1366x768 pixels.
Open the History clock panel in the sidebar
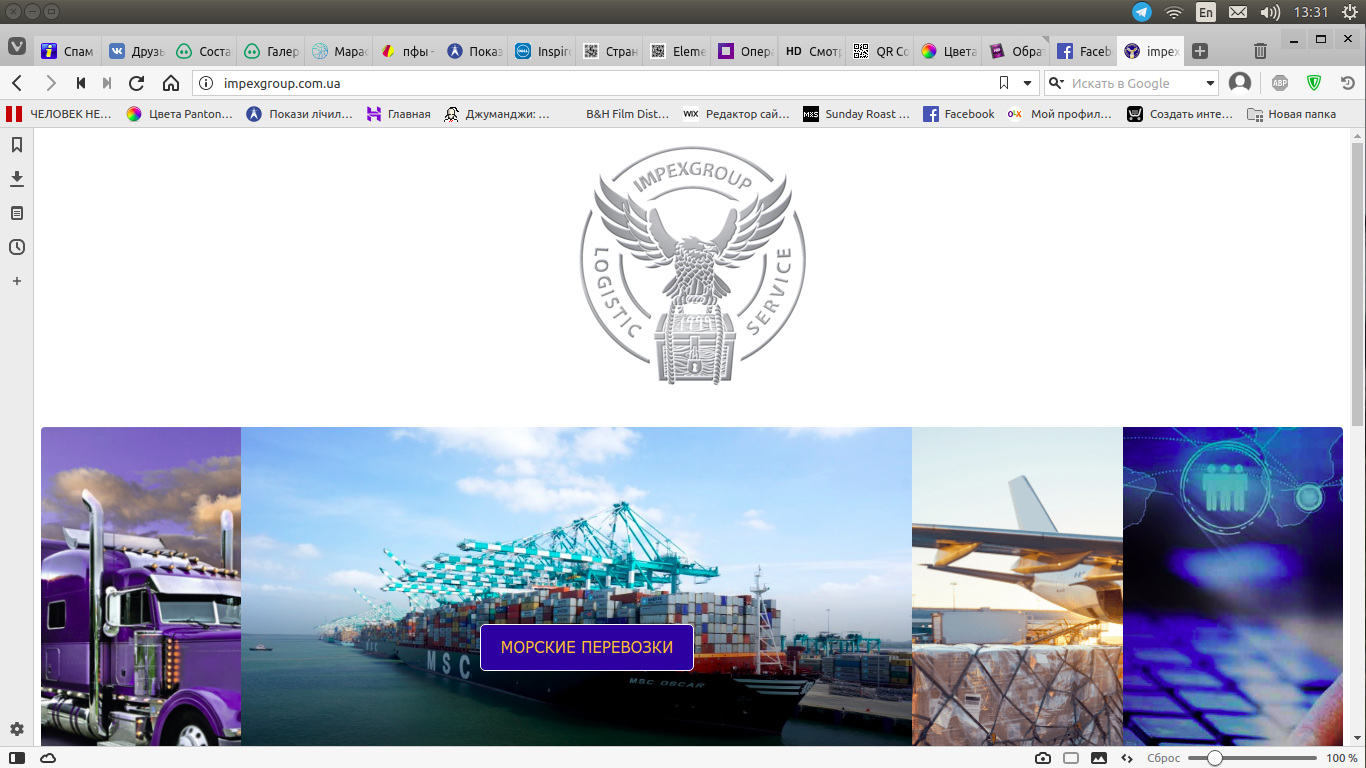[17, 247]
